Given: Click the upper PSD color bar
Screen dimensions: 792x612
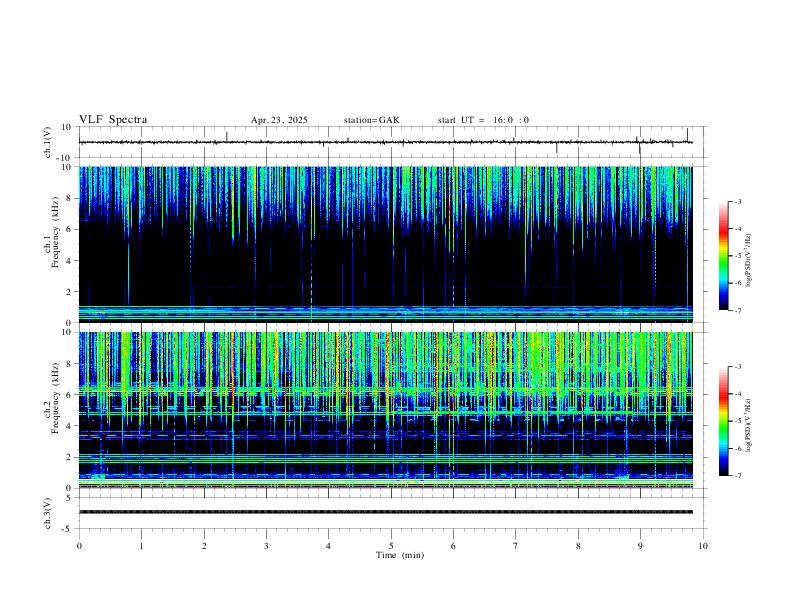Looking at the screenshot, I should [724, 256].
